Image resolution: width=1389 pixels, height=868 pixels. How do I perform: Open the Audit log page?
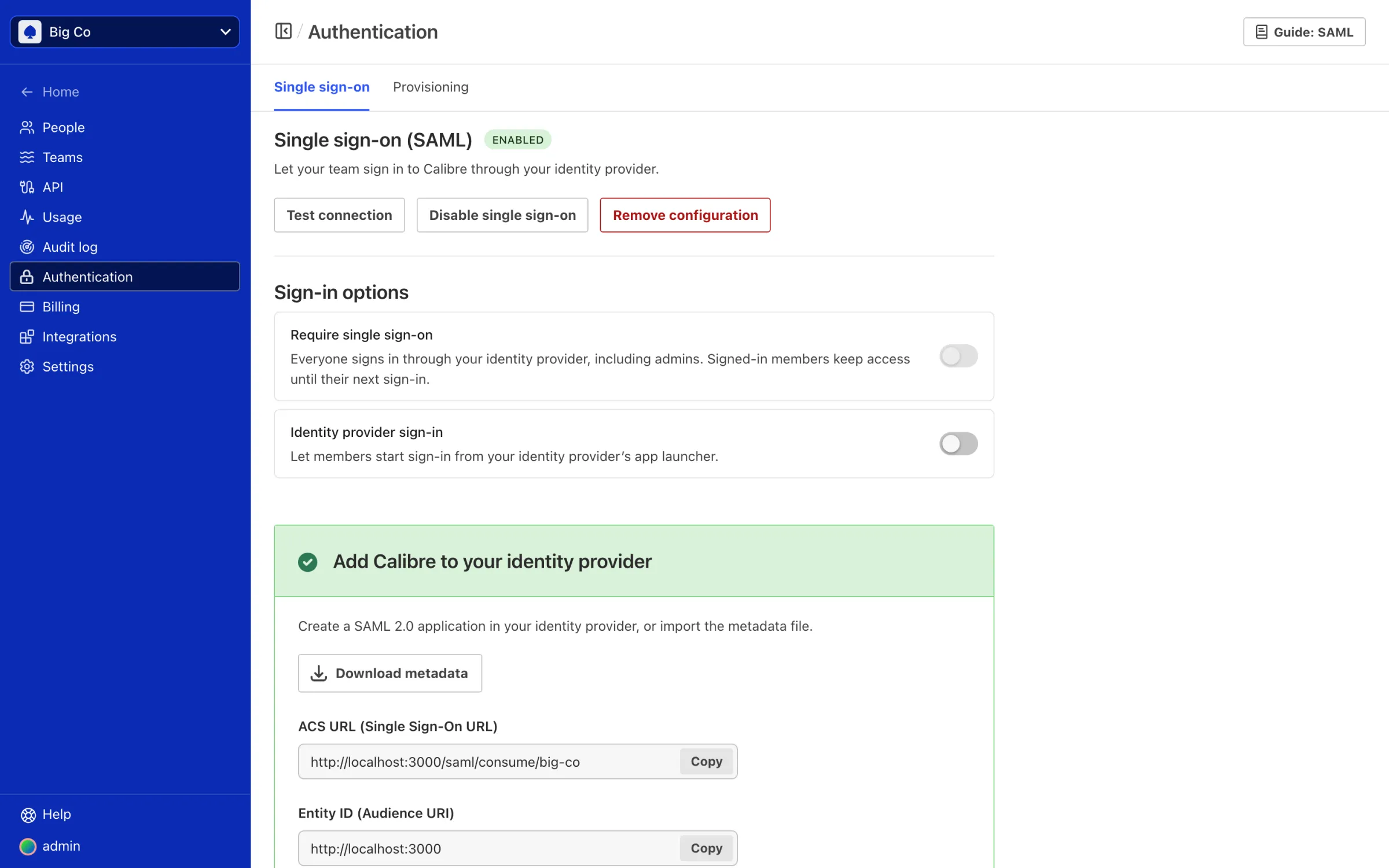tap(125, 247)
